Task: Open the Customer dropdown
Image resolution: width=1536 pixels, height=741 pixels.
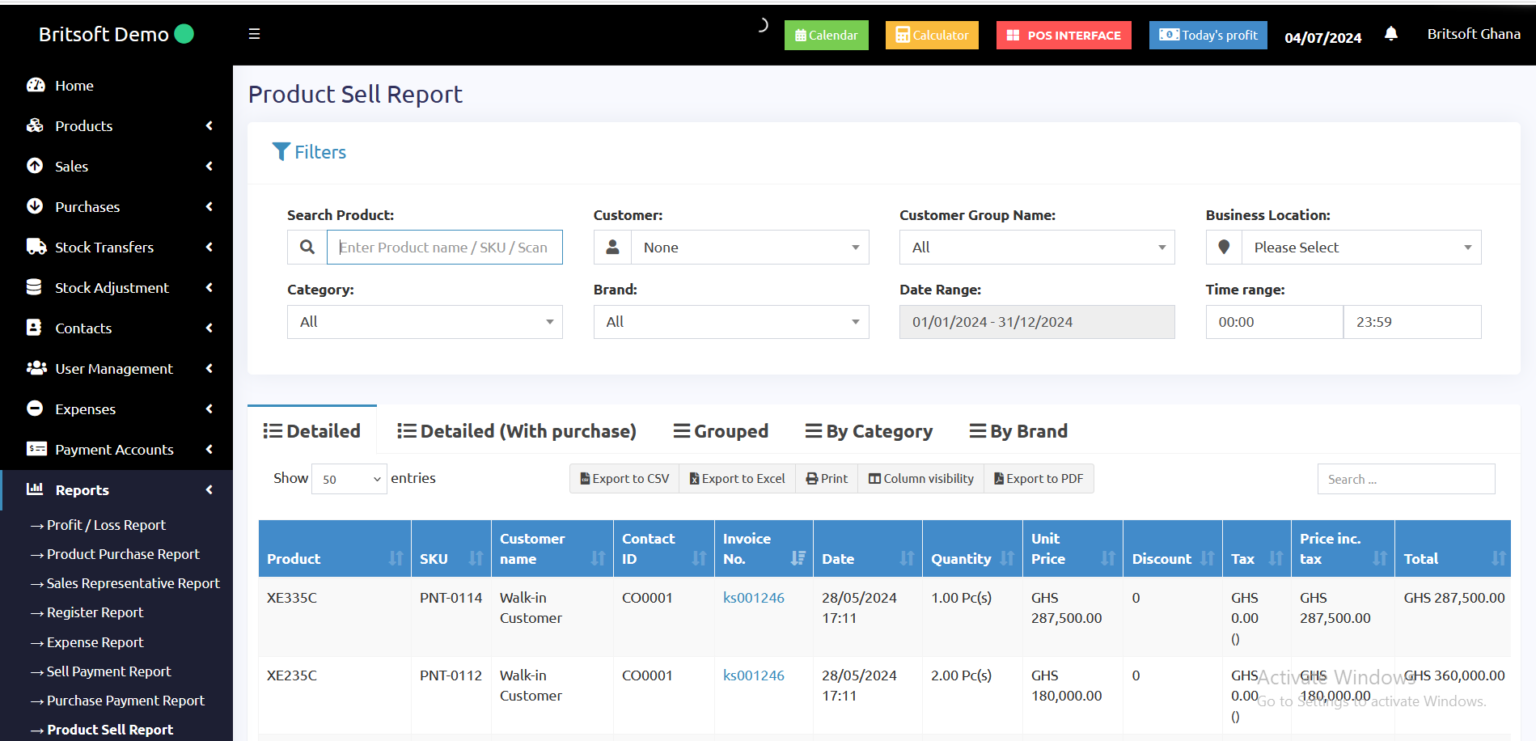Action: click(x=750, y=247)
